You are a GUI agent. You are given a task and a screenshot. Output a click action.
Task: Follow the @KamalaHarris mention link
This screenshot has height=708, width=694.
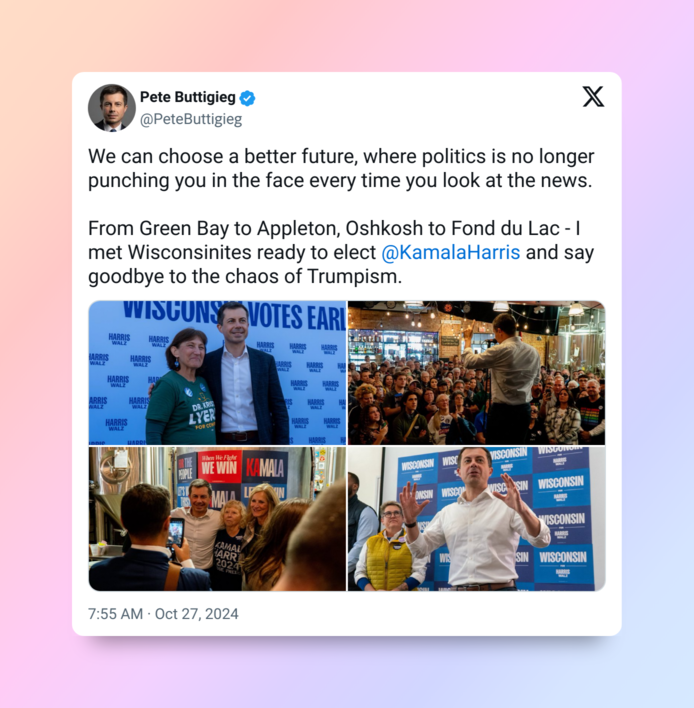(x=451, y=252)
